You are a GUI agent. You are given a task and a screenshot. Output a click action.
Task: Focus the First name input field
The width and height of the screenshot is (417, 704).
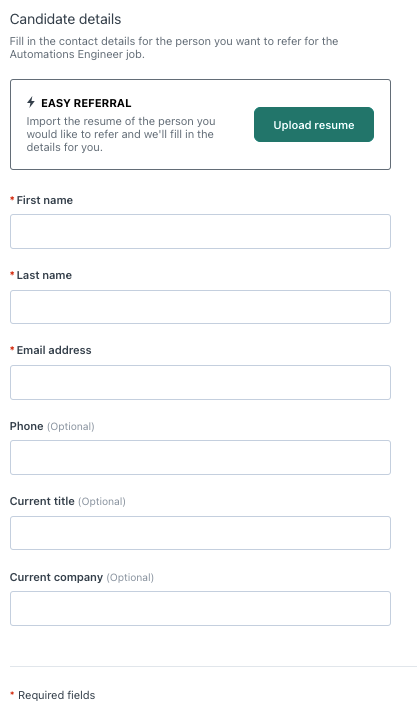(200, 232)
